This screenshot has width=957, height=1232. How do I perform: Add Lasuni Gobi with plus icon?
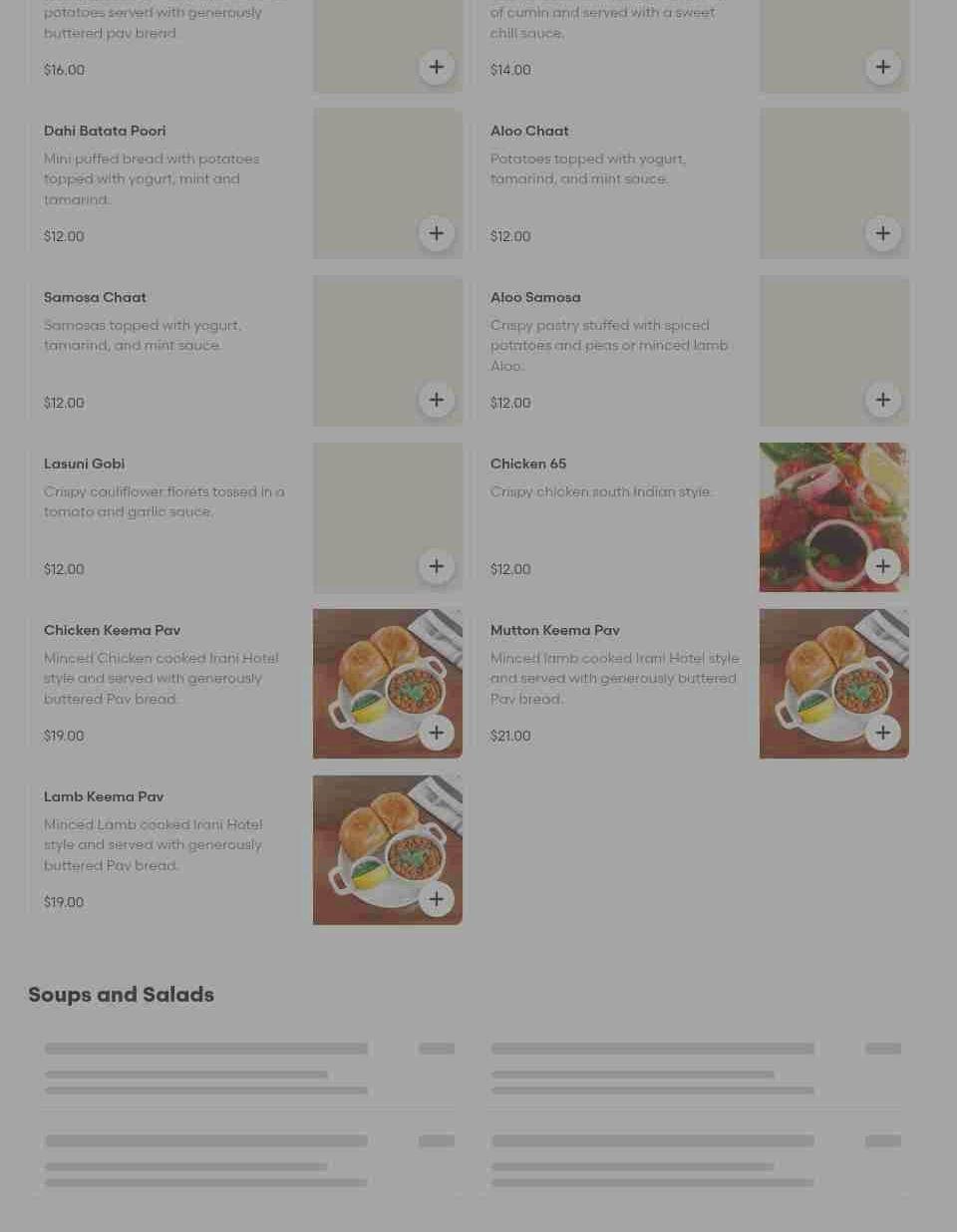click(x=437, y=566)
